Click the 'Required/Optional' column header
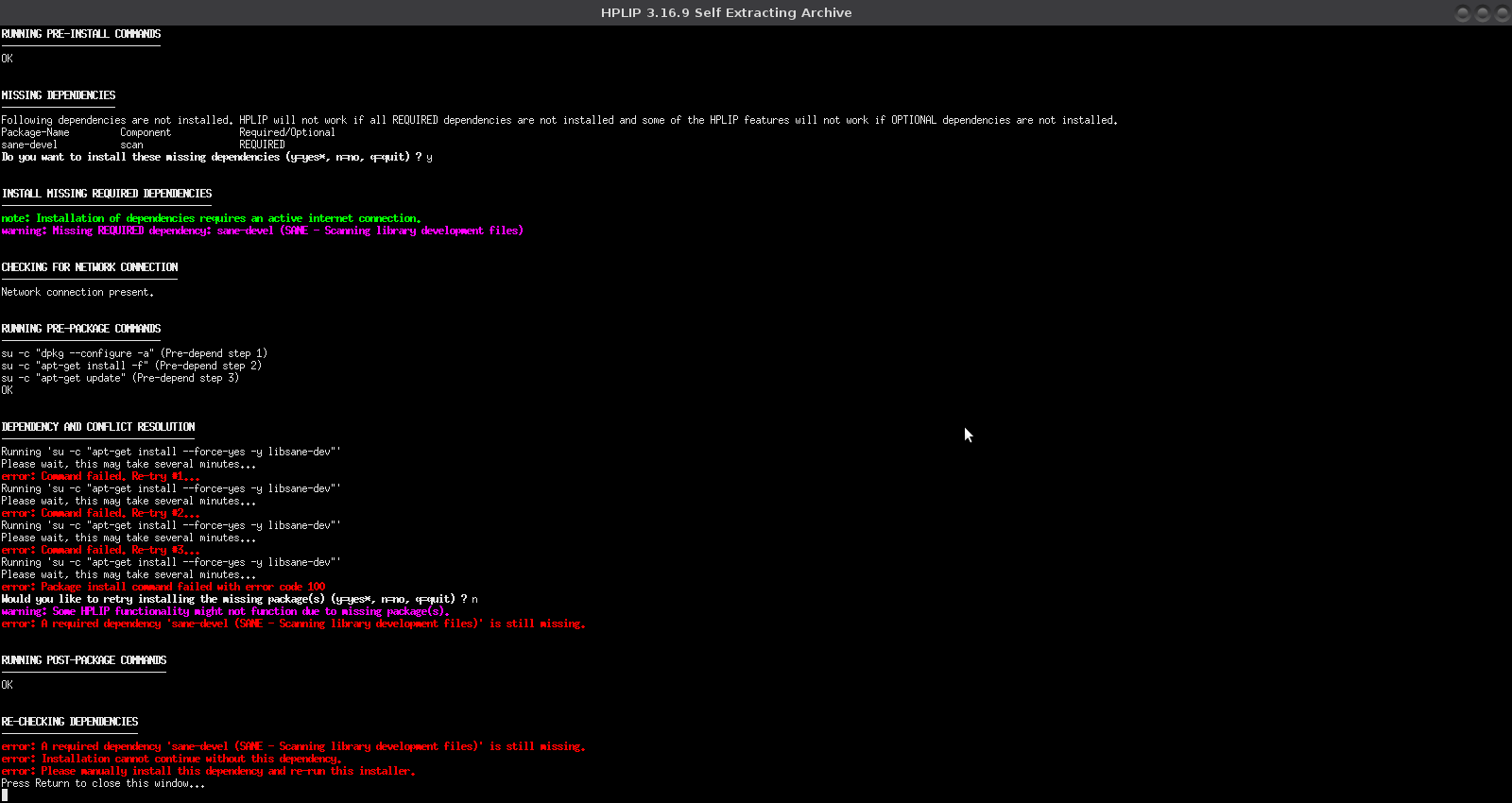The width and height of the screenshot is (1512, 803). 287,132
